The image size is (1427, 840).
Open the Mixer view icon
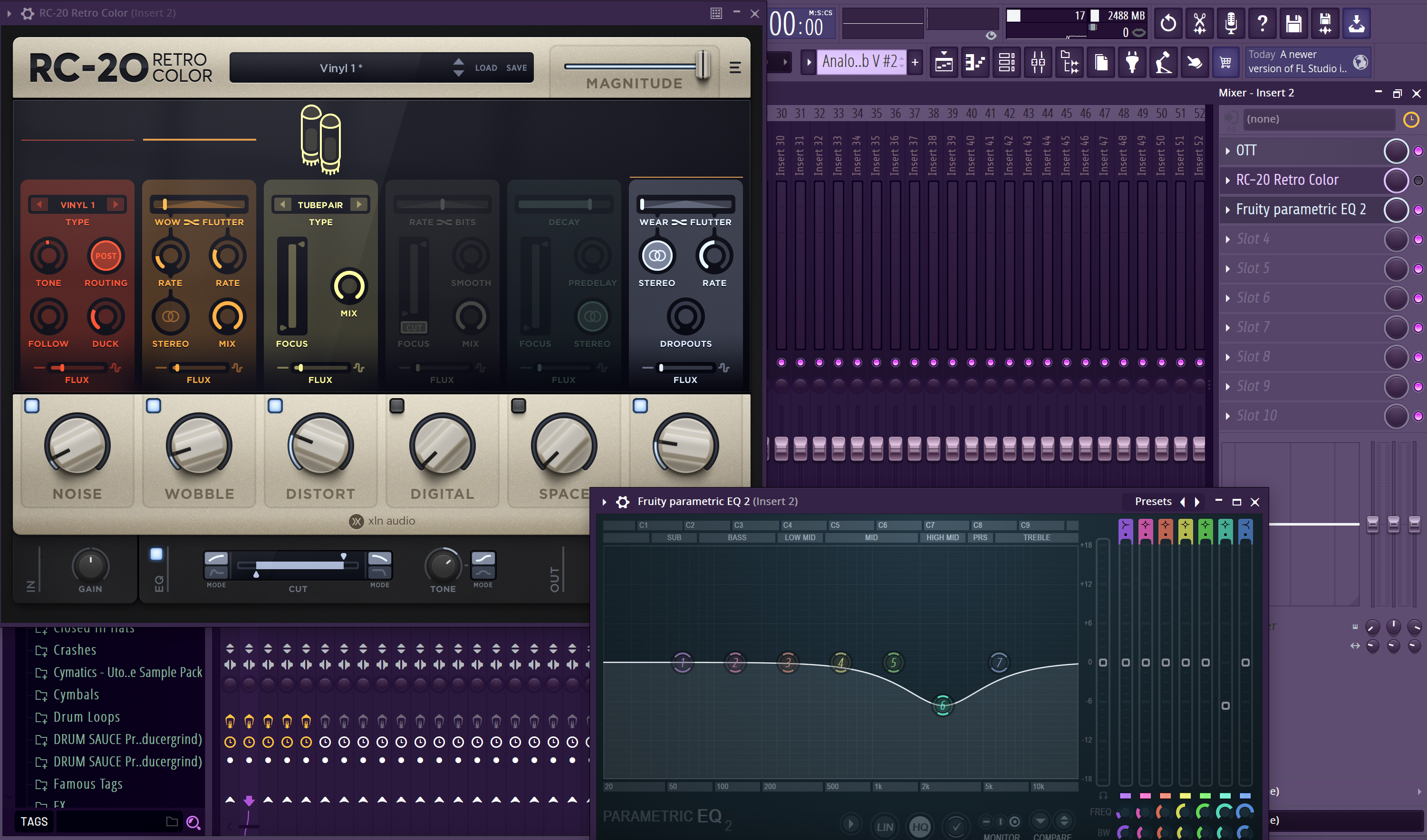[1038, 62]
